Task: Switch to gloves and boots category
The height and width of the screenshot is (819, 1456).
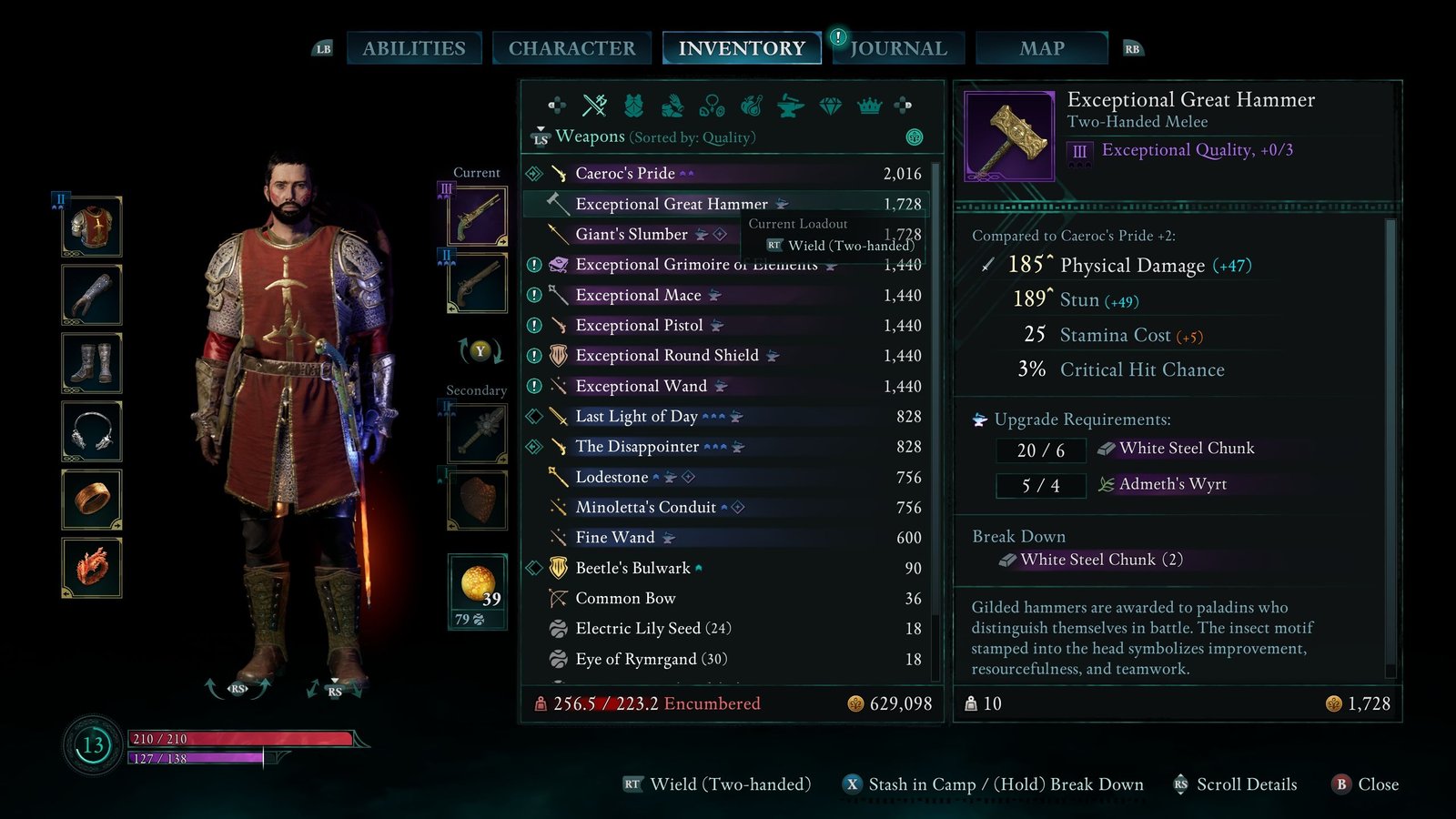Action: click(672, 106)
